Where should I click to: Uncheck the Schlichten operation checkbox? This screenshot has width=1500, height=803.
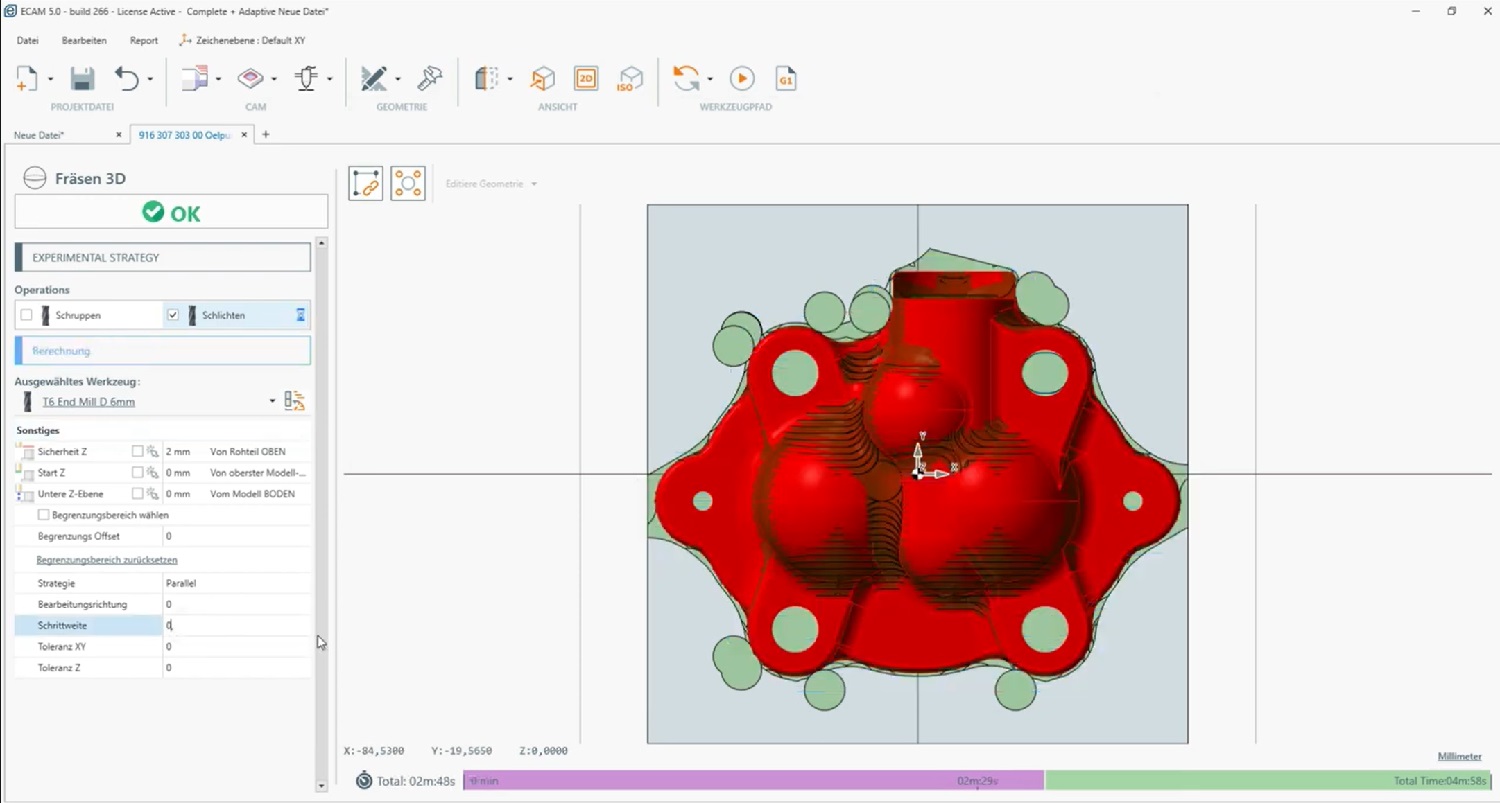(x=173, y=315)
